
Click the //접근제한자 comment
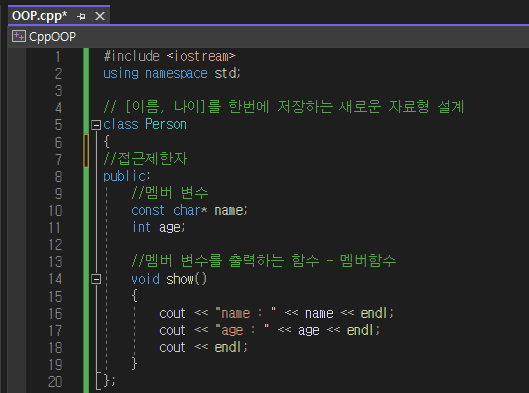[x=145, y=159]
